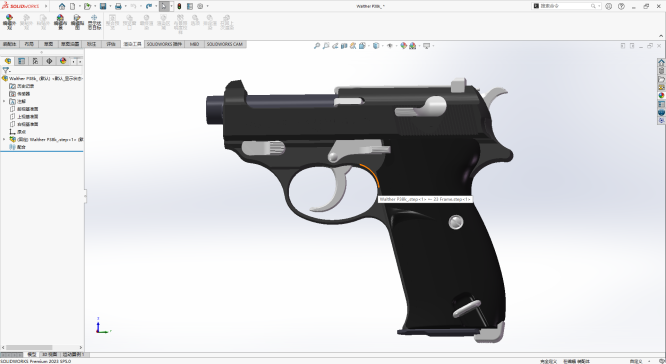Switch to the DimXpertManager tab
The image size is (666, 364).
(49, 61)
